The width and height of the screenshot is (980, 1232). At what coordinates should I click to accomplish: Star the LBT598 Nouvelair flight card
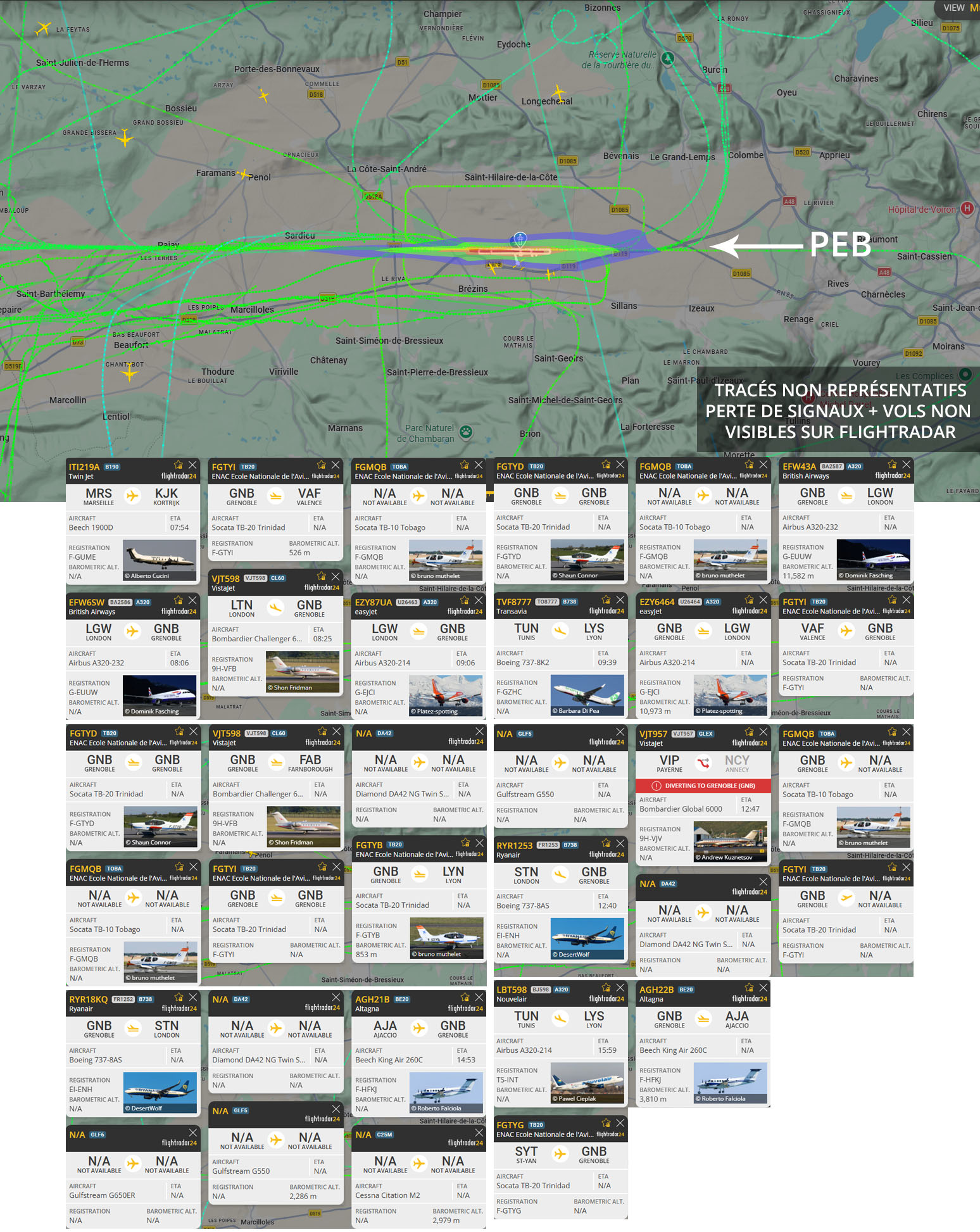click(x=606, y=988)
